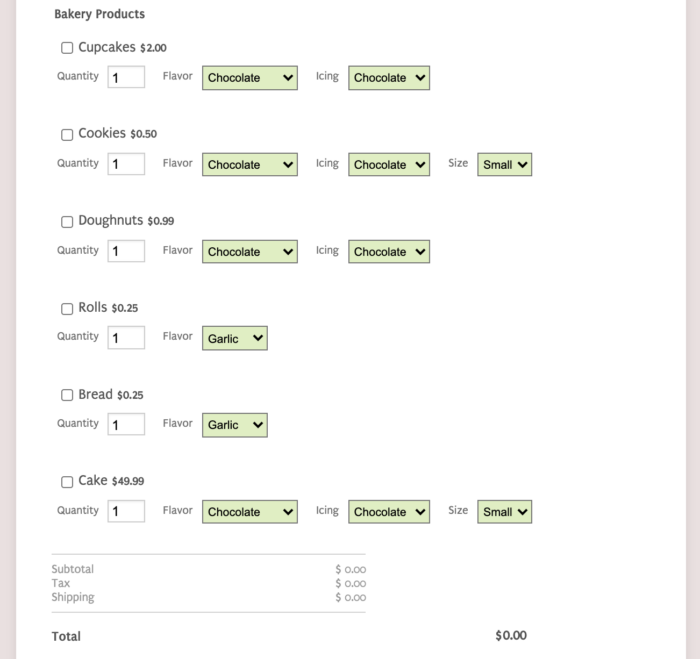This screenshot has height=659, width=700.
Task: Toggle the Bread checkbox
Action: 67,396
